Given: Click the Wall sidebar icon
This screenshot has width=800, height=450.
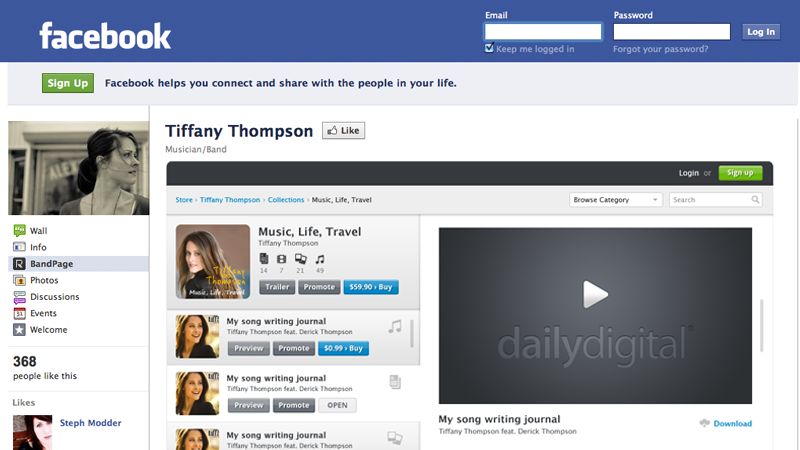Looking at the screenshot, I should point(19,231).
